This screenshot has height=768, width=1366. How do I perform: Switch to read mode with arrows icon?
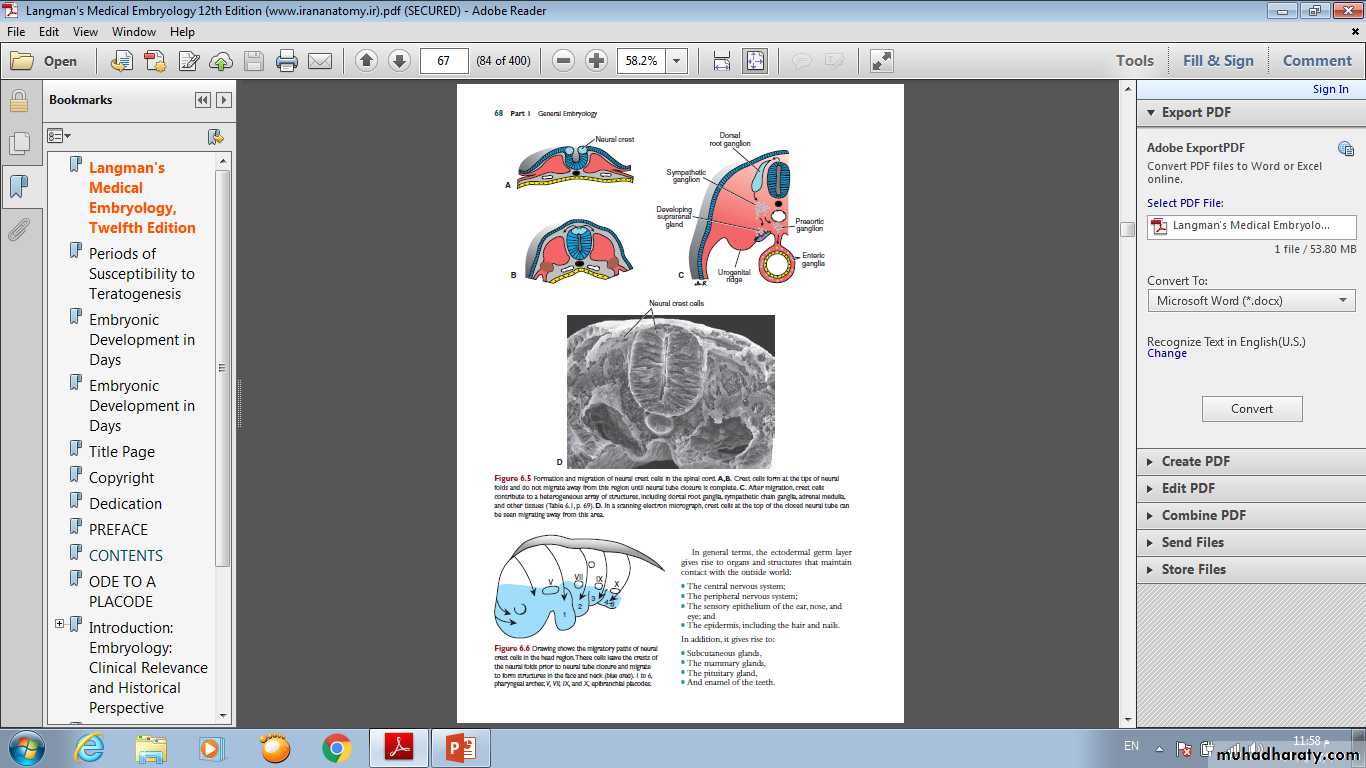point(881,61)
